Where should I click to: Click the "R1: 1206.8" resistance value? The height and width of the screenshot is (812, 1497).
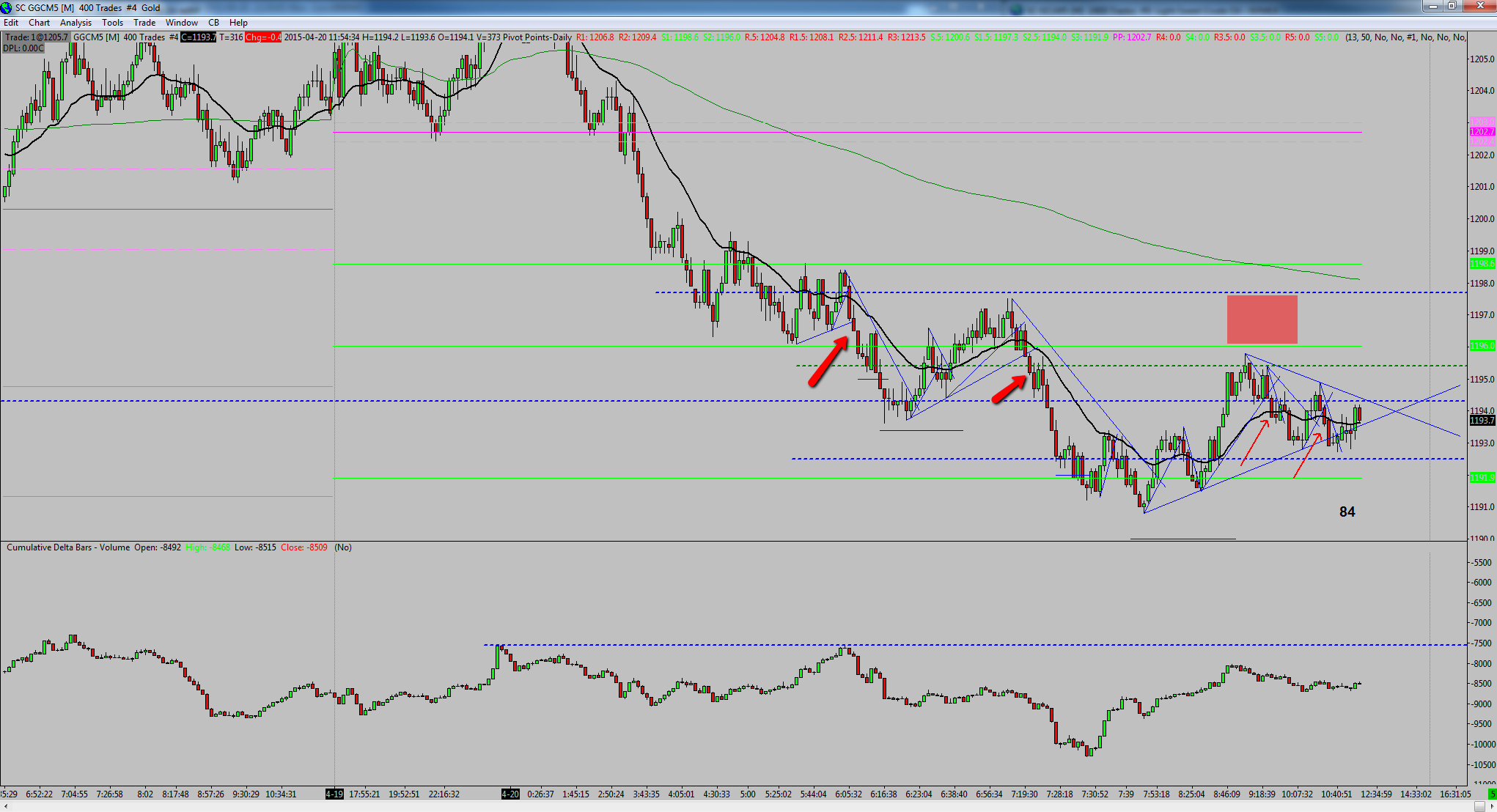point(595,37)
